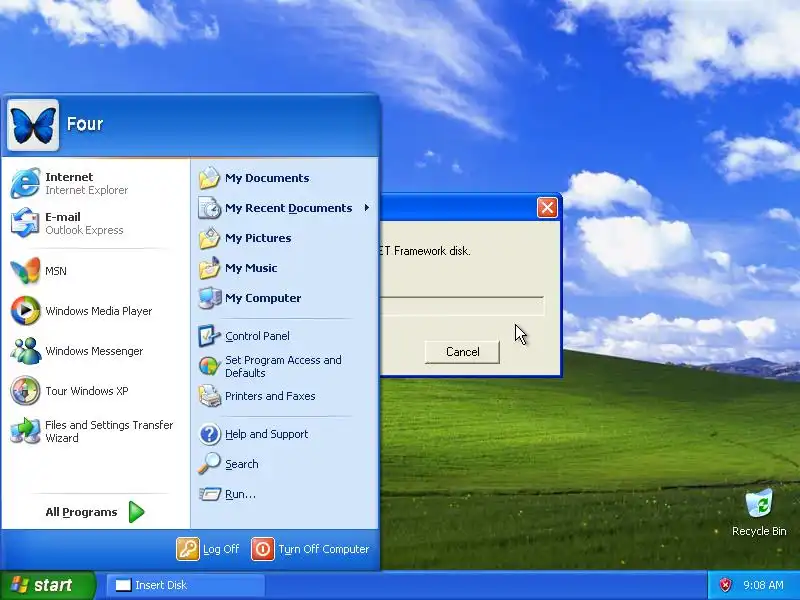
Task: Open the Internet menu entry label
Action: [x=69, y=177]
